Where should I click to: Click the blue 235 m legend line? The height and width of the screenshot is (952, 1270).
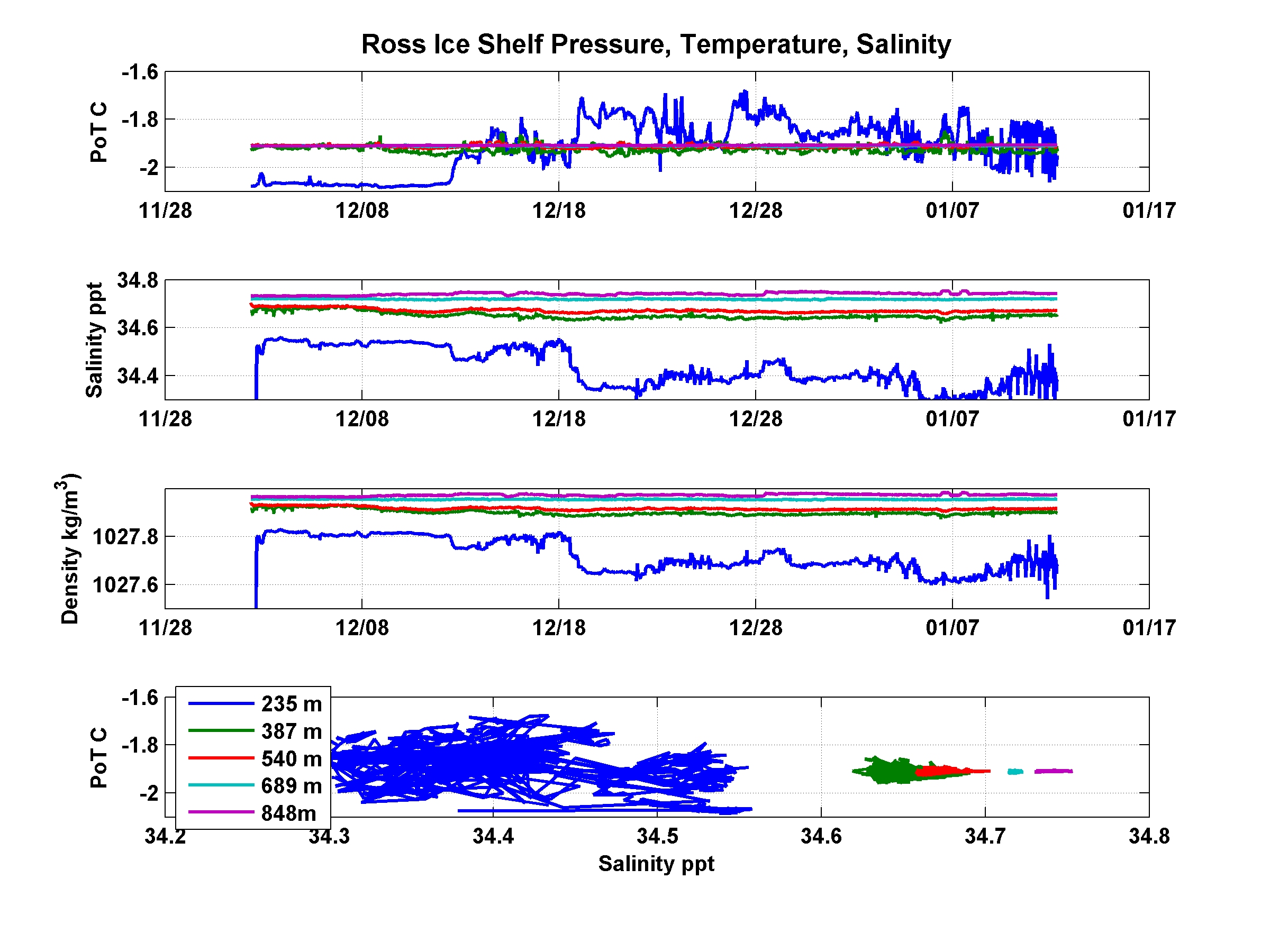tap(221, 703)
